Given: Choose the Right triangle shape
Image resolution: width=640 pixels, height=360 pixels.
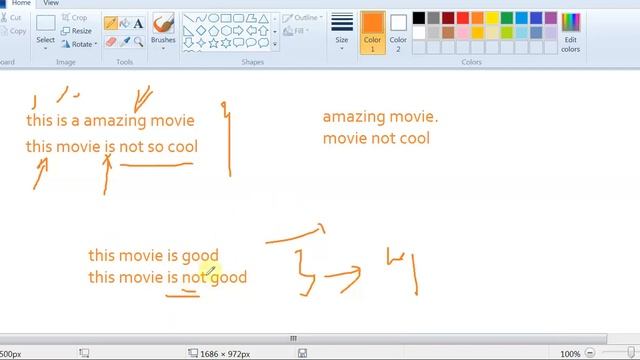Looking at the screenshot, I should coord(189,31).
